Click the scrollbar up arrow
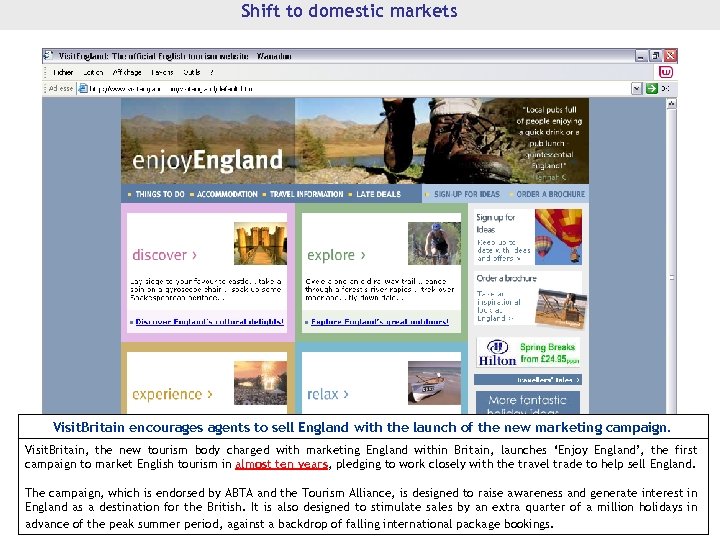This screenshot has width=720, height=540. (671, 104)
